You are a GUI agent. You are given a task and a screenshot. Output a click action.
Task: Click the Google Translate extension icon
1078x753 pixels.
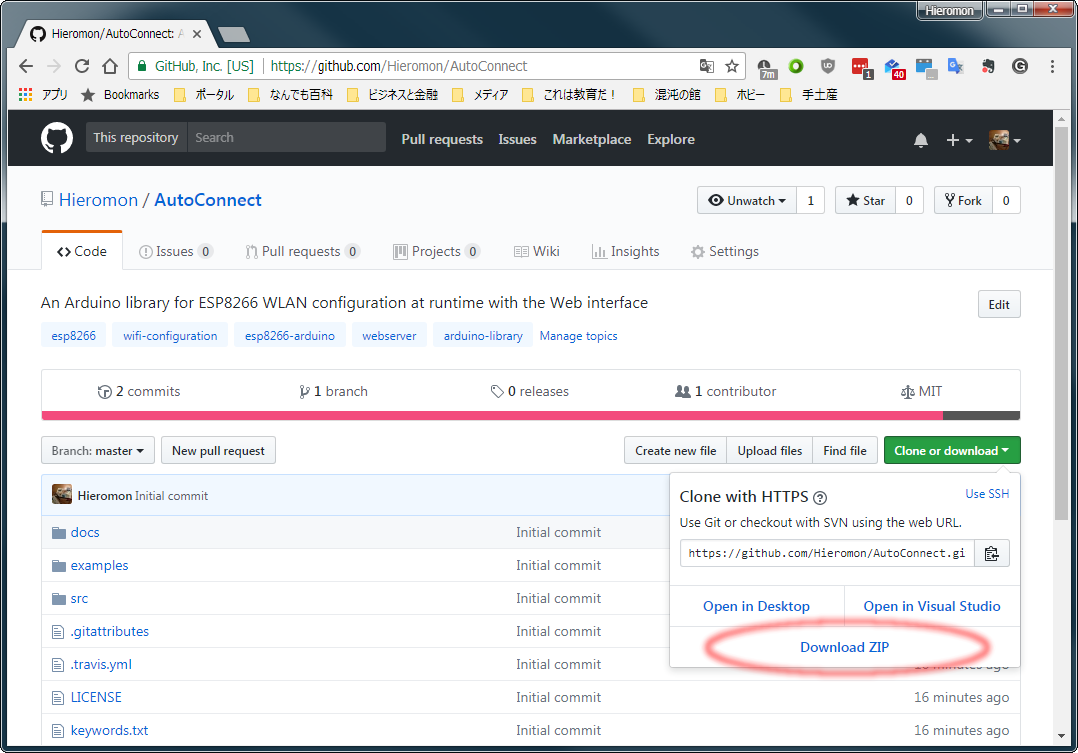956,67
